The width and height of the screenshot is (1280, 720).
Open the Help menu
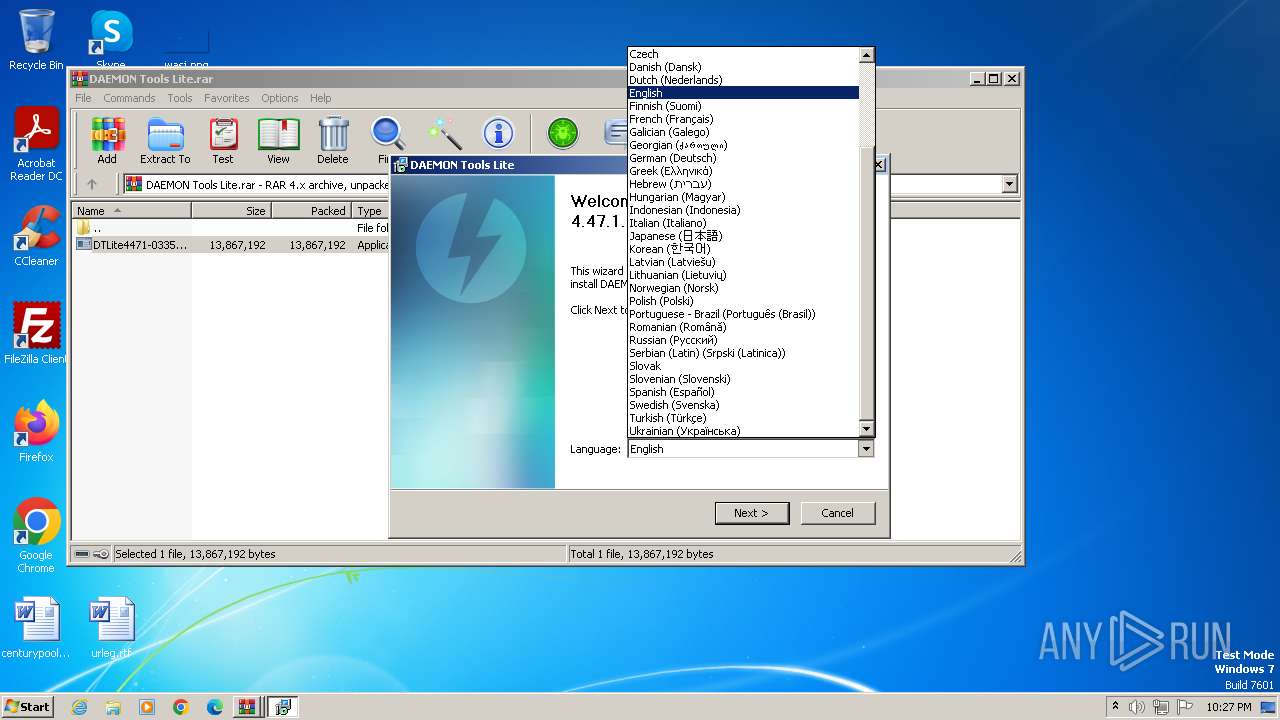pyautogui.click(x=320, y=98)
